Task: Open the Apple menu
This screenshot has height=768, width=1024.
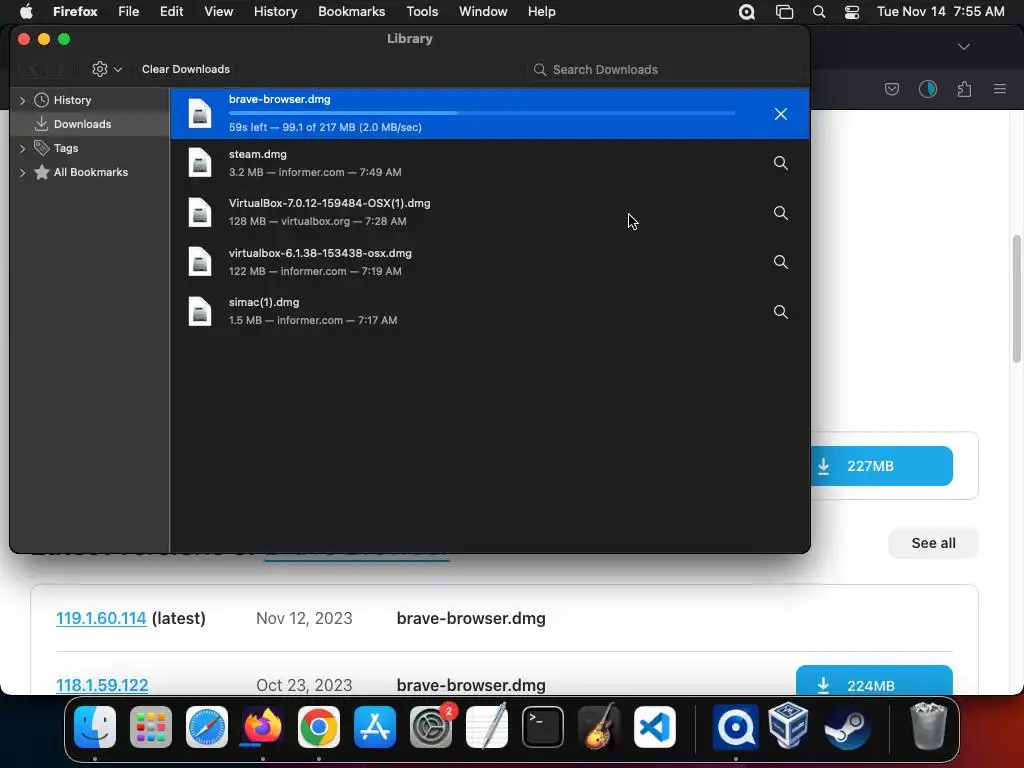Action: point(25,12)
